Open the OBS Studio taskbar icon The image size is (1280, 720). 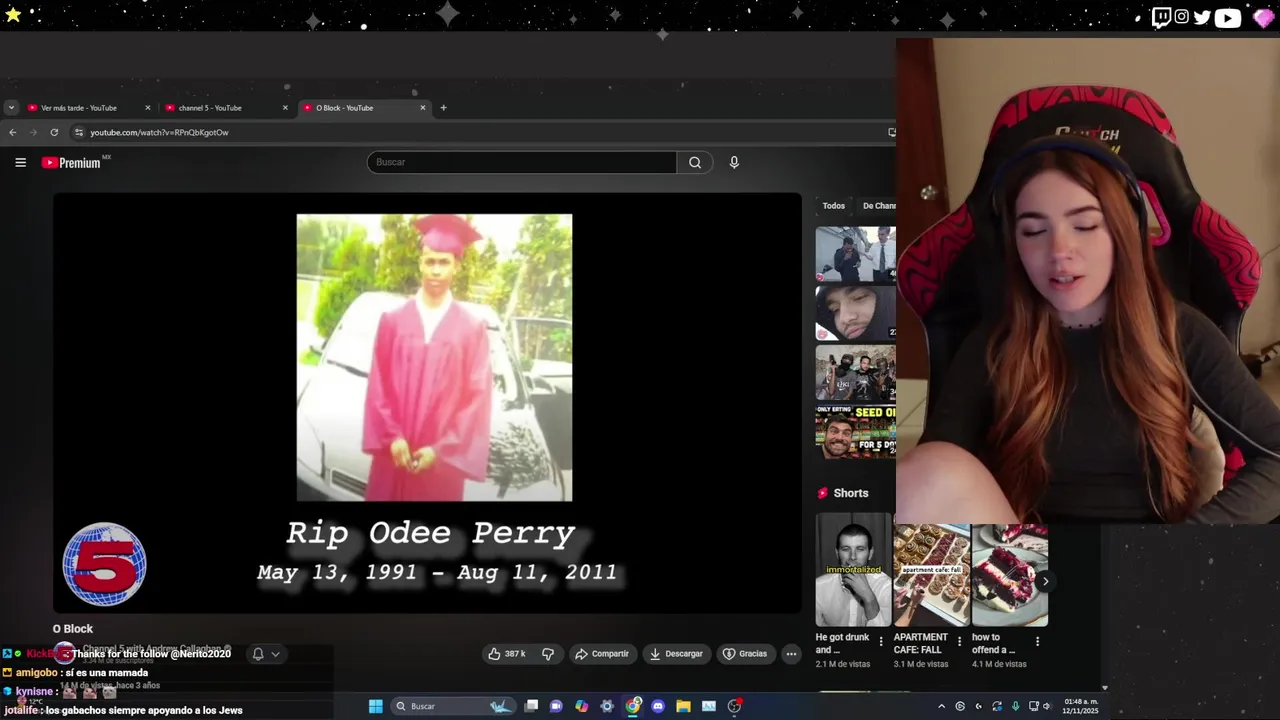pos(734,706)
